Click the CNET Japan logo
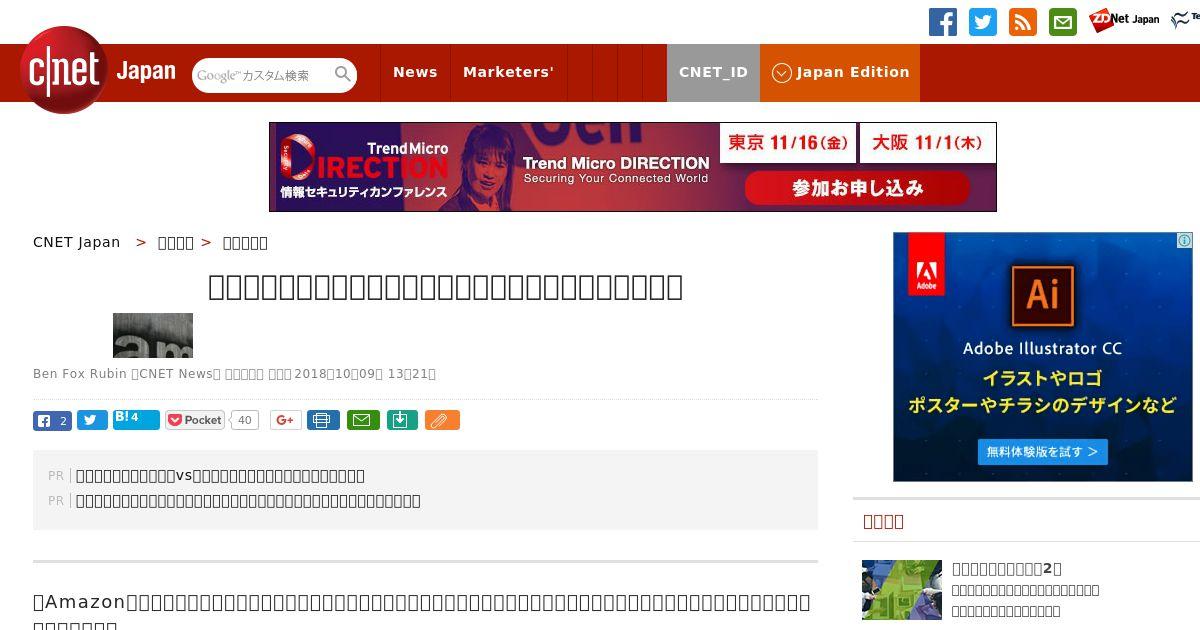Viewport: 1200px width, 630px height. click(98, 71)
